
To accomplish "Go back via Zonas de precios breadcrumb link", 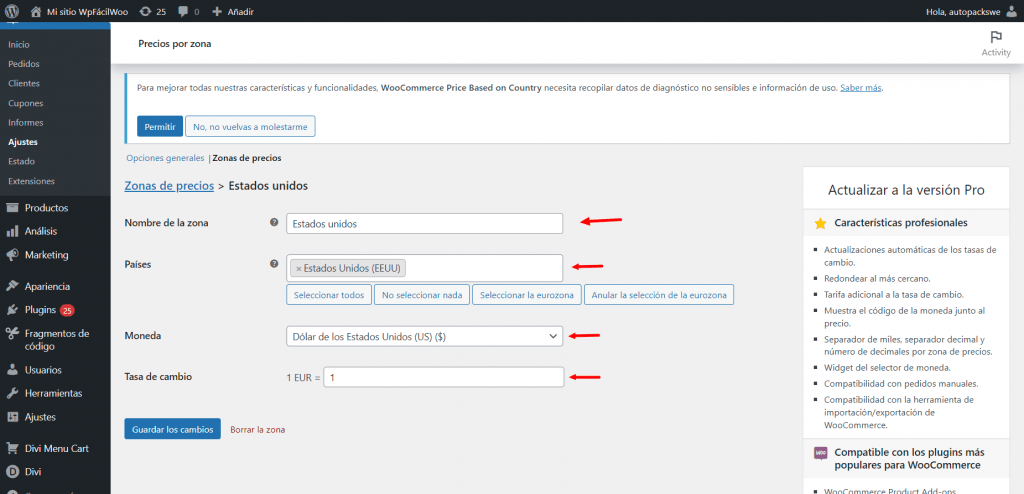I will tap(169, 186).
